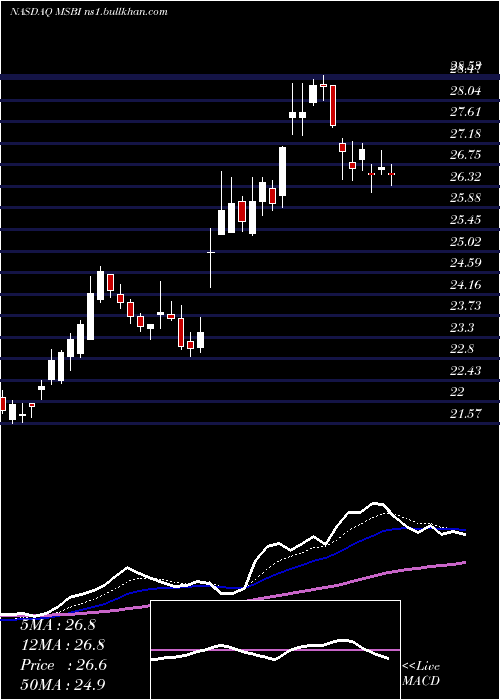Click the <<Live MACD label

(421, 673)
